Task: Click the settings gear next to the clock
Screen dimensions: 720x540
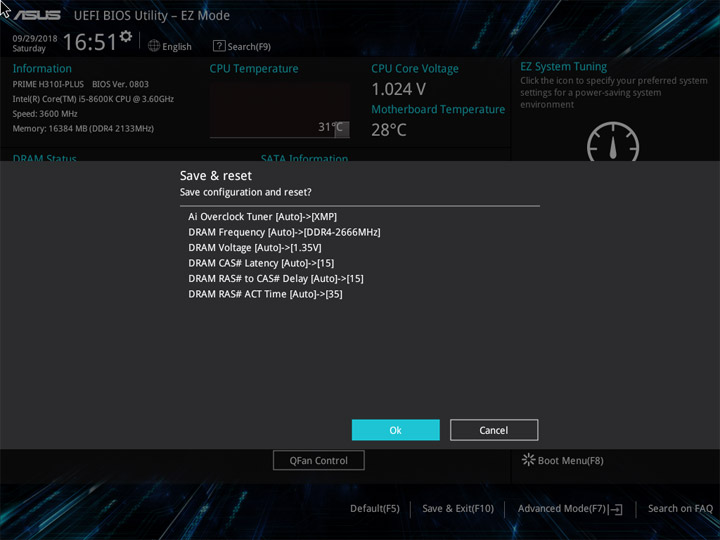Action: click(126, 36)
